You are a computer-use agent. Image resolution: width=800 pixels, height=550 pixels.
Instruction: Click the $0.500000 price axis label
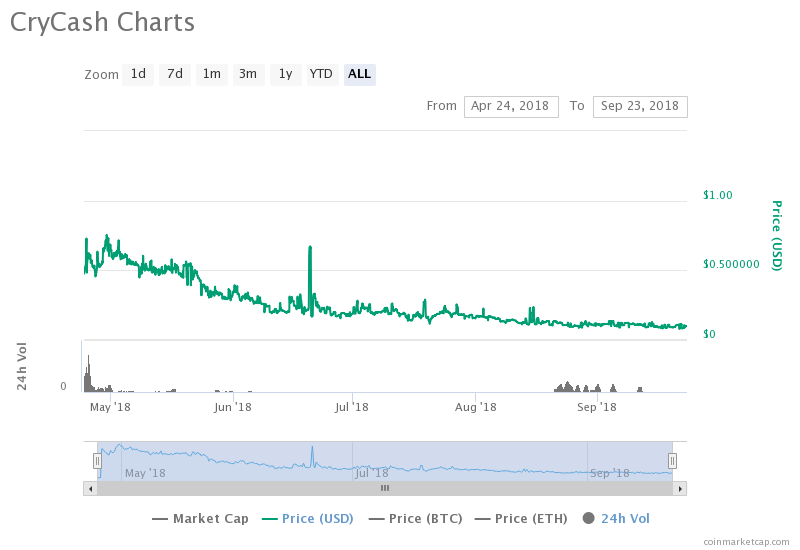(731, 264)
